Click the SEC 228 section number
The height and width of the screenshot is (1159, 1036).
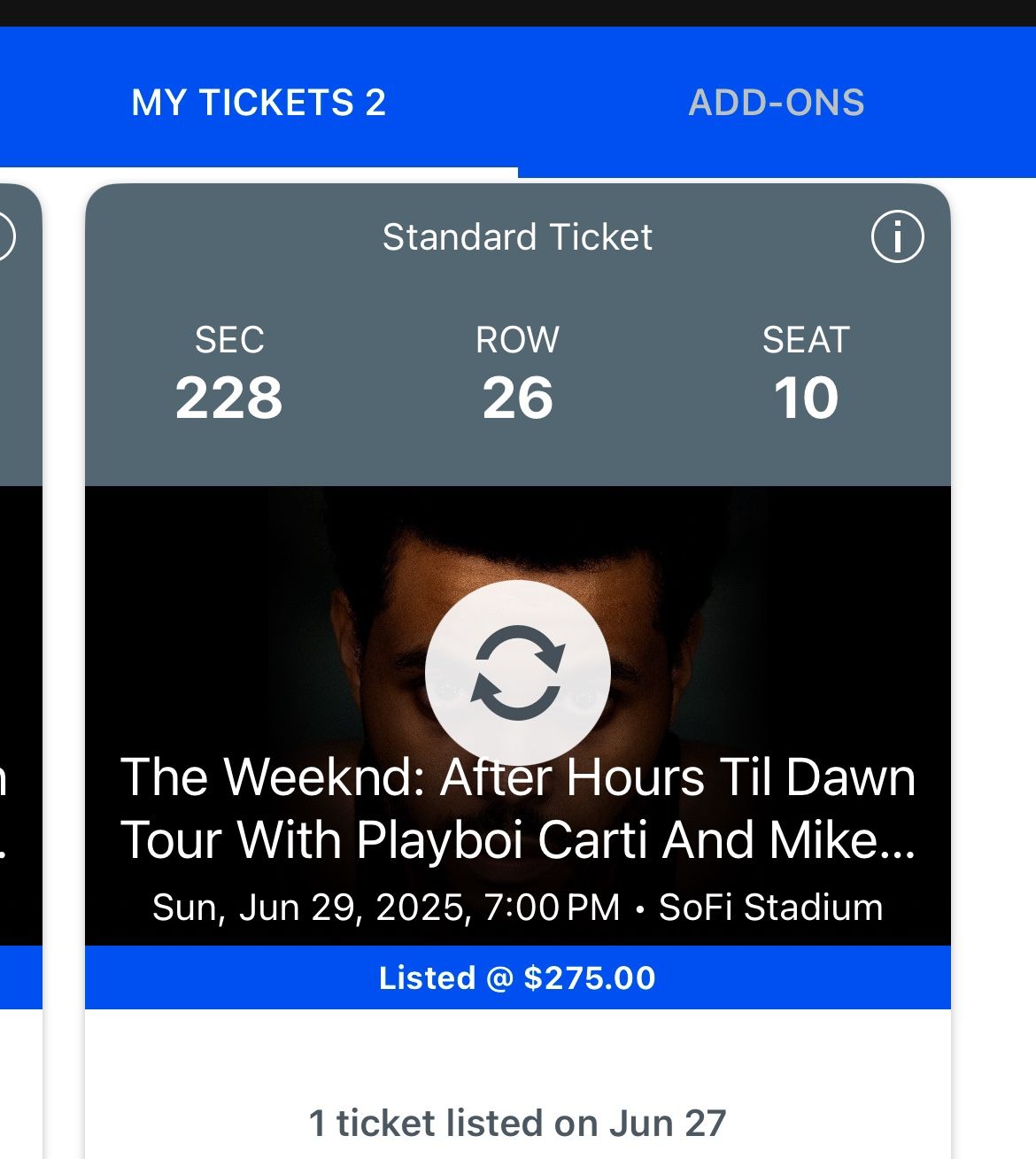[229, 398]
